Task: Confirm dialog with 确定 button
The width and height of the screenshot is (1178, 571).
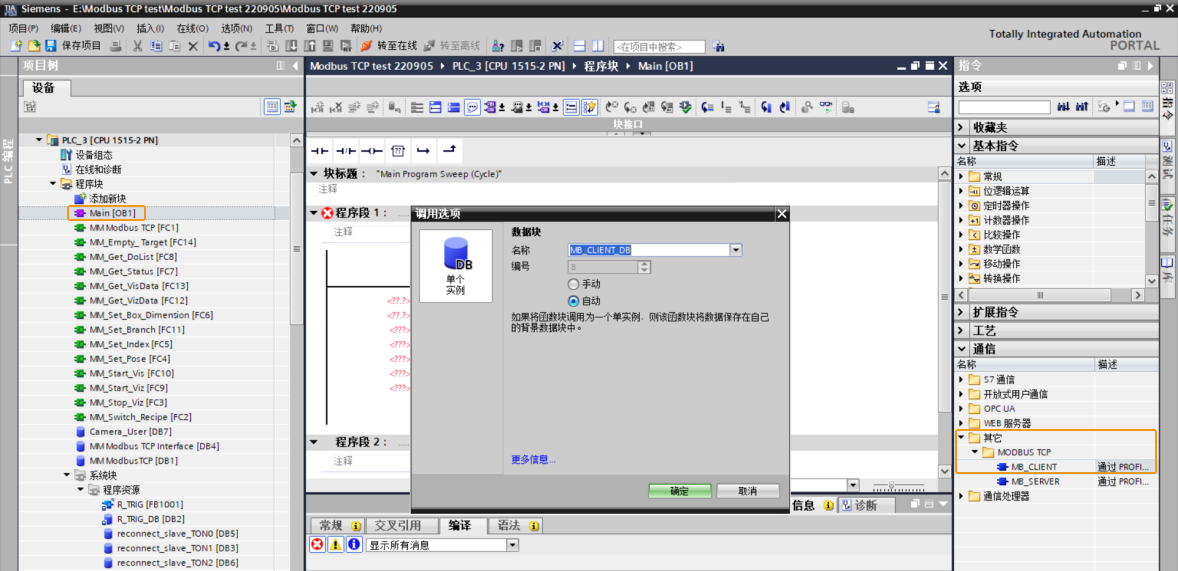Action: coord(679,491)
